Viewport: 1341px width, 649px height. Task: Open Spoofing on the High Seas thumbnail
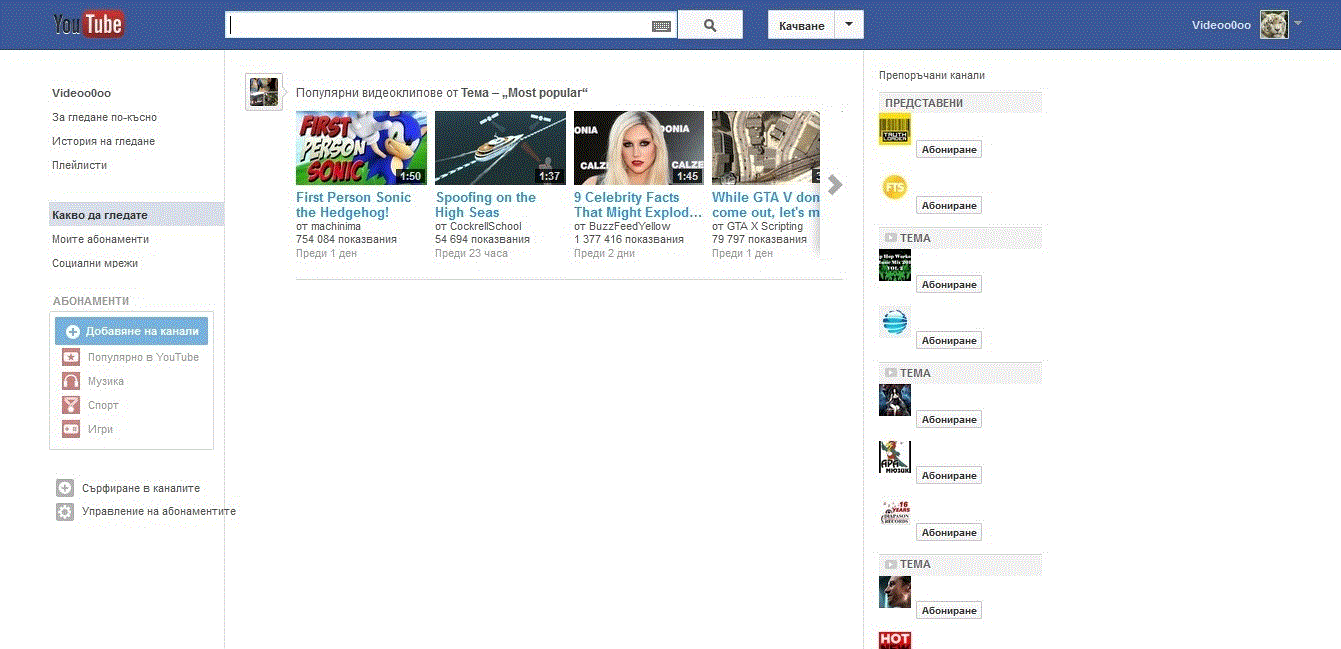pyautogui.click(x=500, y=148)
